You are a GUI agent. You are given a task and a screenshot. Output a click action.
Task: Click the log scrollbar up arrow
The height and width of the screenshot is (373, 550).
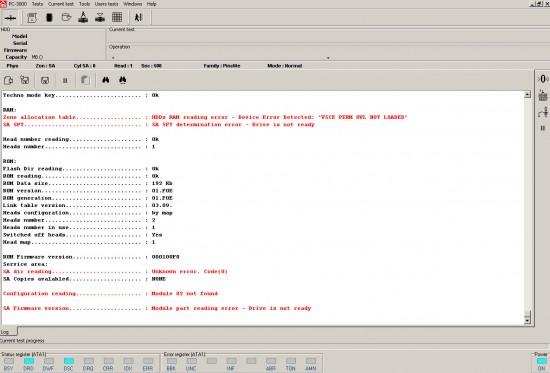click(x=527, y=94)
